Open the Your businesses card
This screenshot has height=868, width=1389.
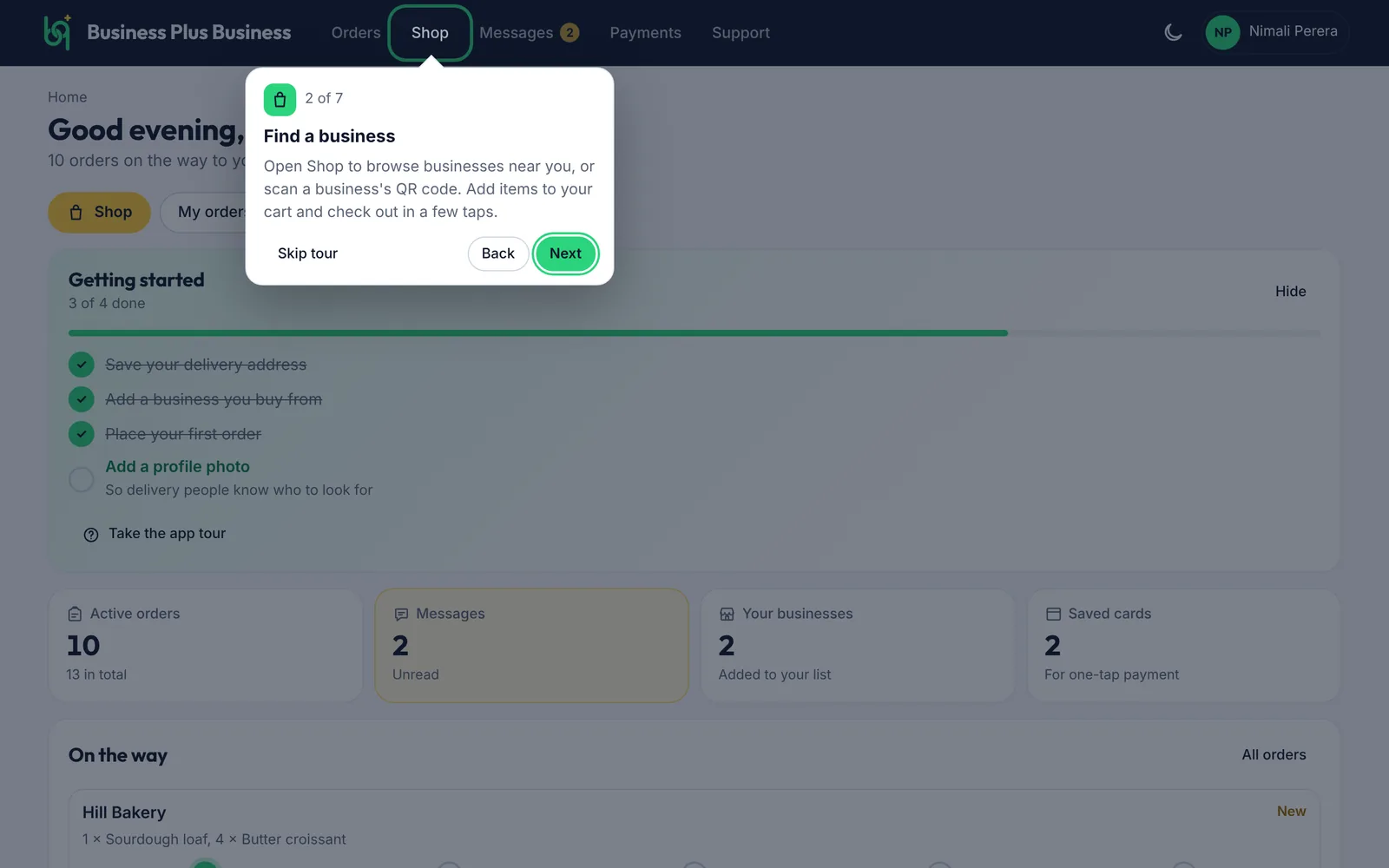[858, 646]
